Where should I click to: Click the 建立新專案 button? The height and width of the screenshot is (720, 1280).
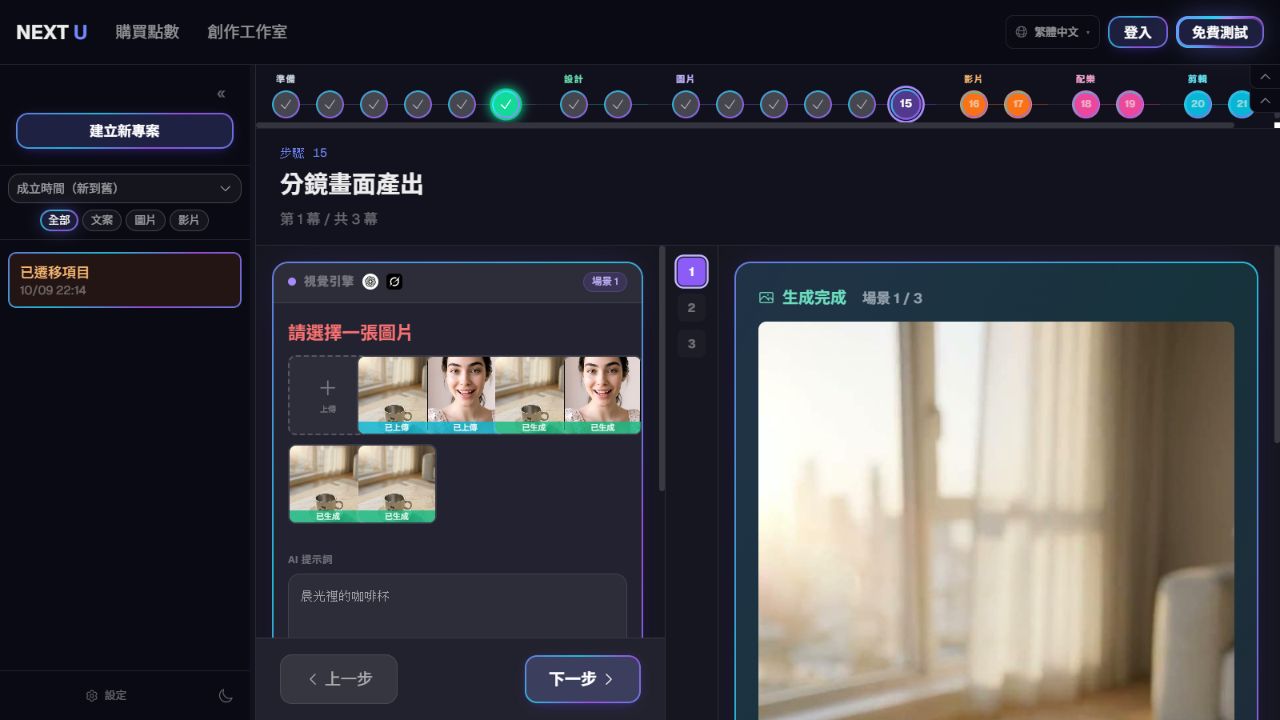click(125, 131)
